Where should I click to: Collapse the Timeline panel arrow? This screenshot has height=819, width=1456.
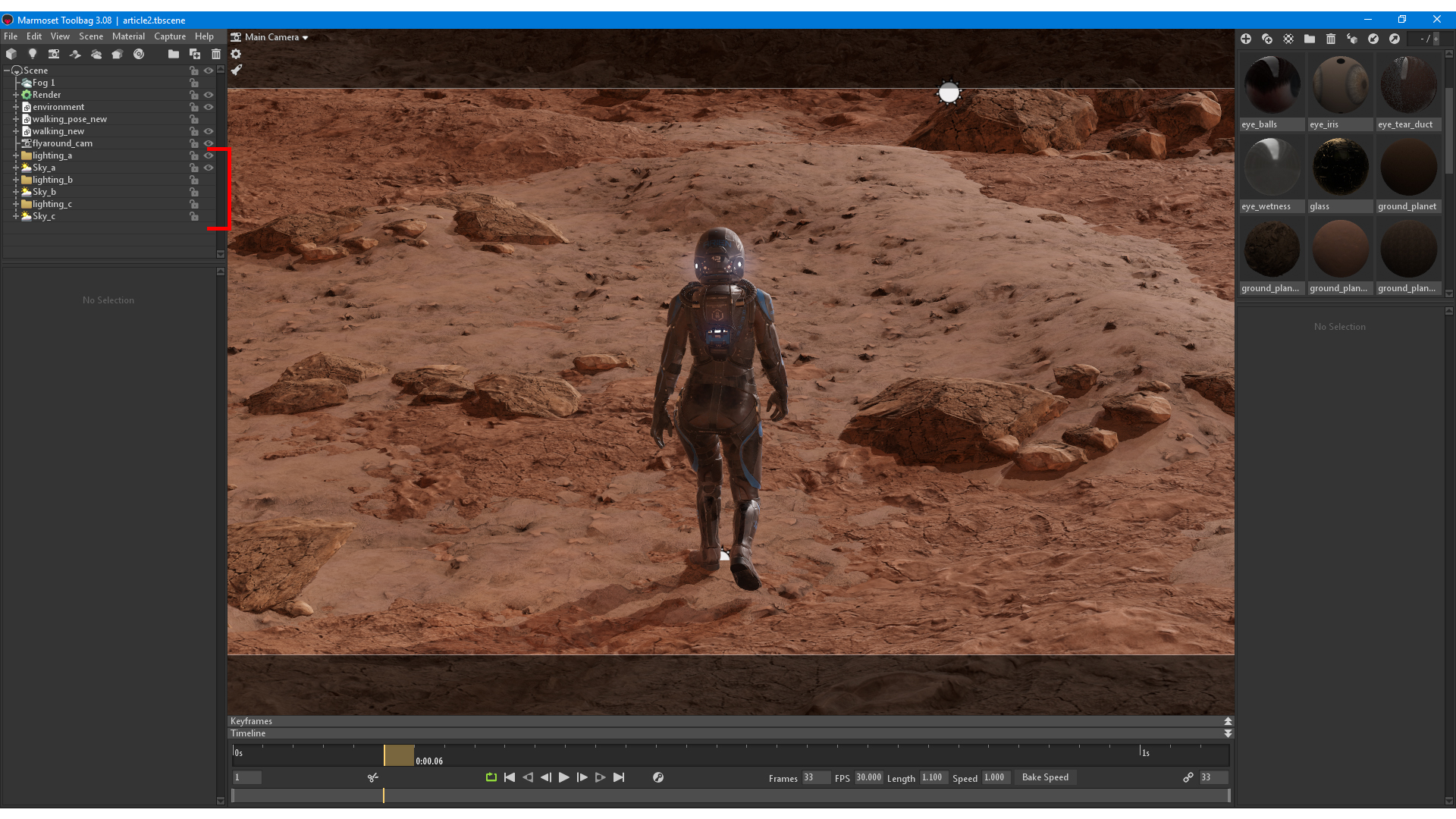1228,733
